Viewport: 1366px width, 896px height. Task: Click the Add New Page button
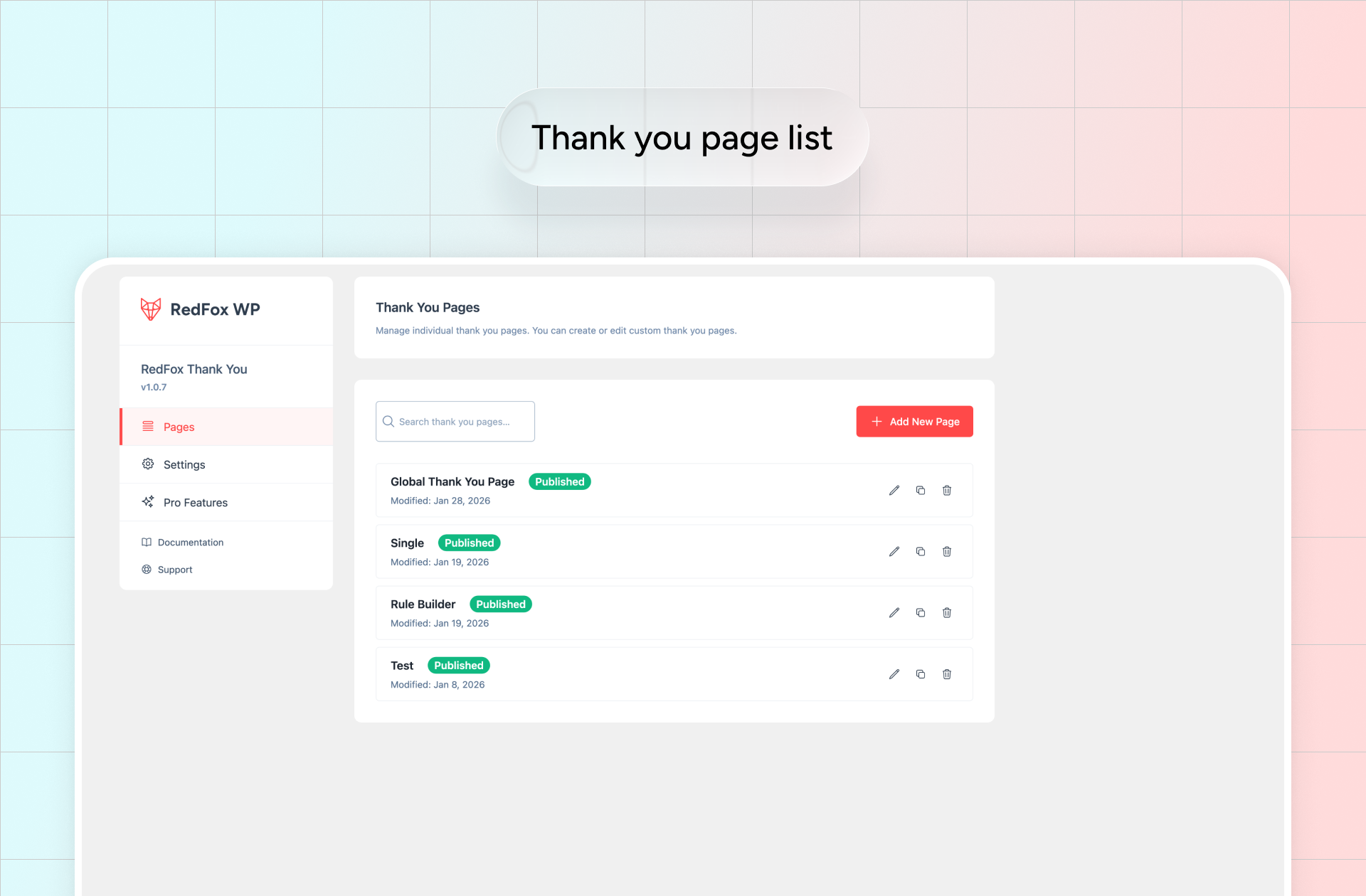pos(914,422)
